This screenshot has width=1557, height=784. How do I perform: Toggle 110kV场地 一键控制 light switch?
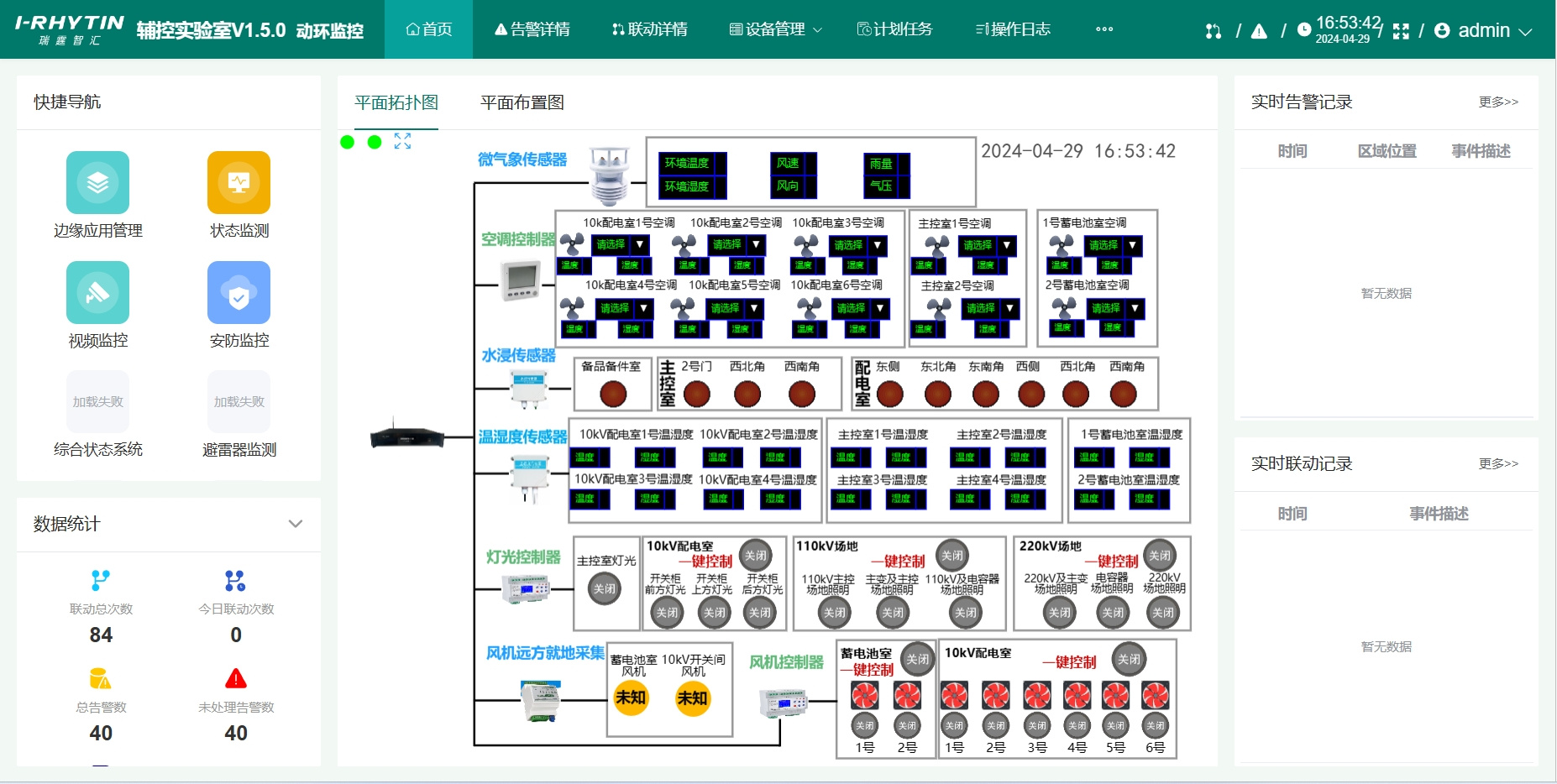(x=952, y=555)
